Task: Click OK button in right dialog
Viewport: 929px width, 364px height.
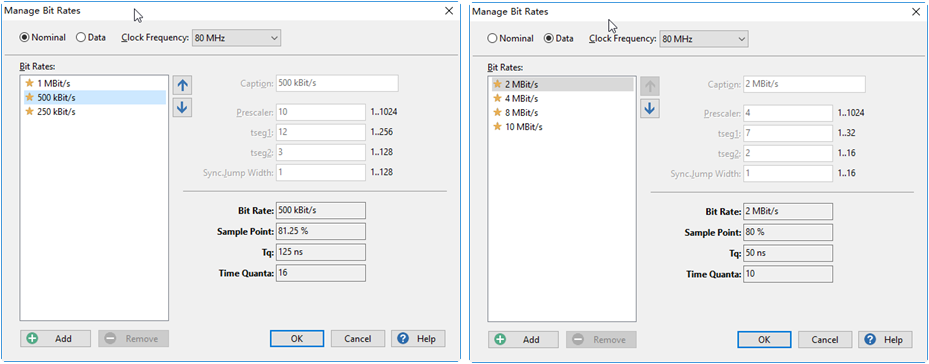Action: pos(764,339)
